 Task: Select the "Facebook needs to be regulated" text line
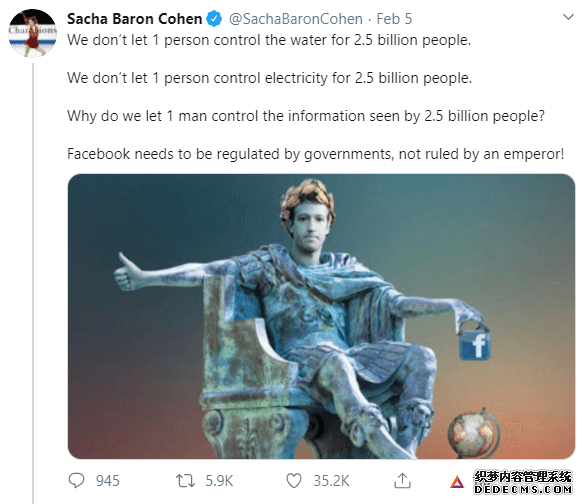tap(316, 154)
